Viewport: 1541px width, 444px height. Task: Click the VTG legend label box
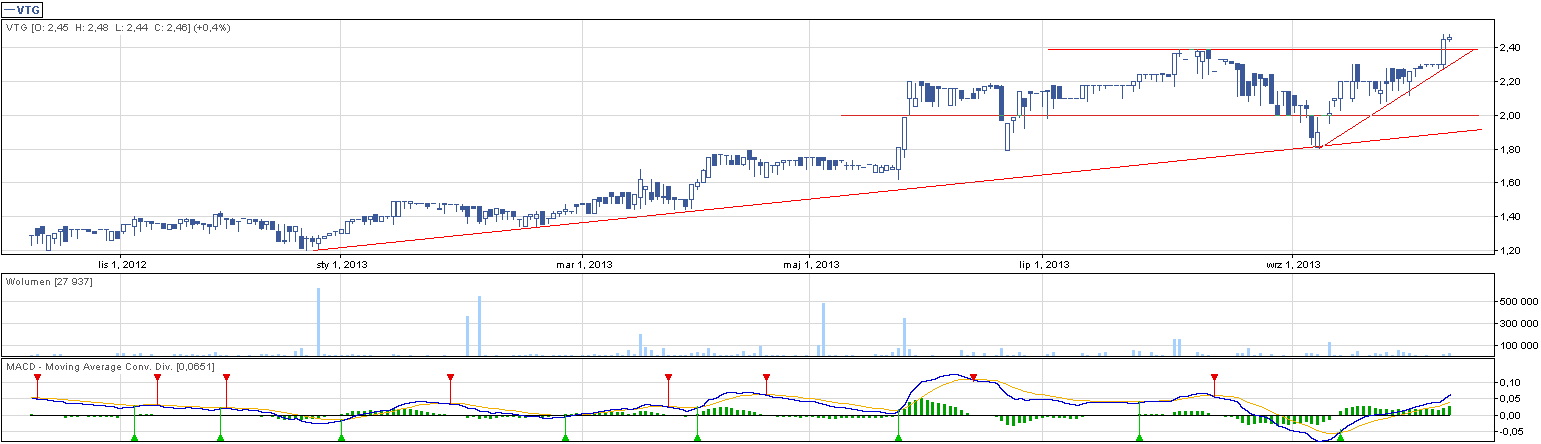(x=22, y=9)
